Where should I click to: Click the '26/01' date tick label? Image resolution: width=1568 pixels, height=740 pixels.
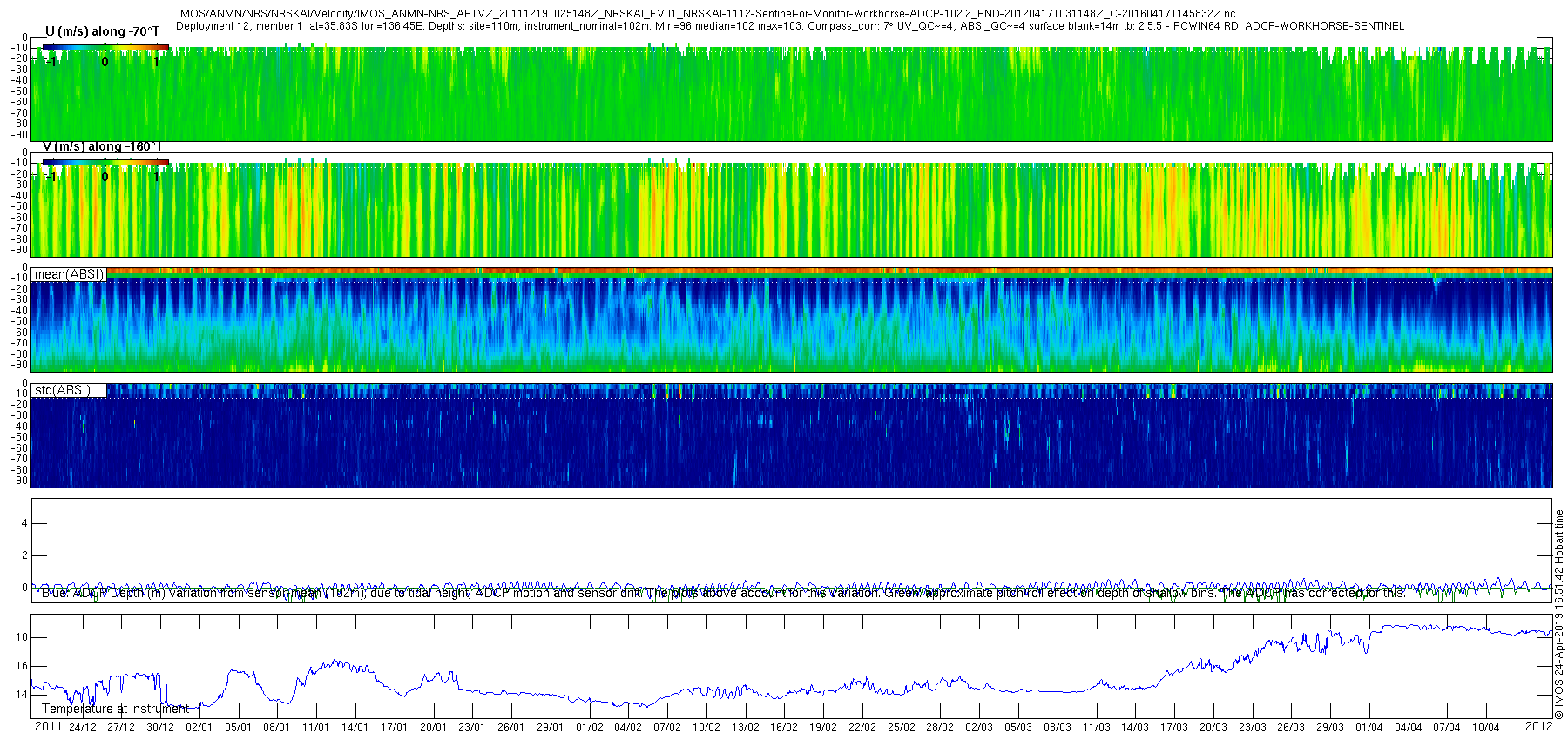pyautogui.click(x=511, y=728)
